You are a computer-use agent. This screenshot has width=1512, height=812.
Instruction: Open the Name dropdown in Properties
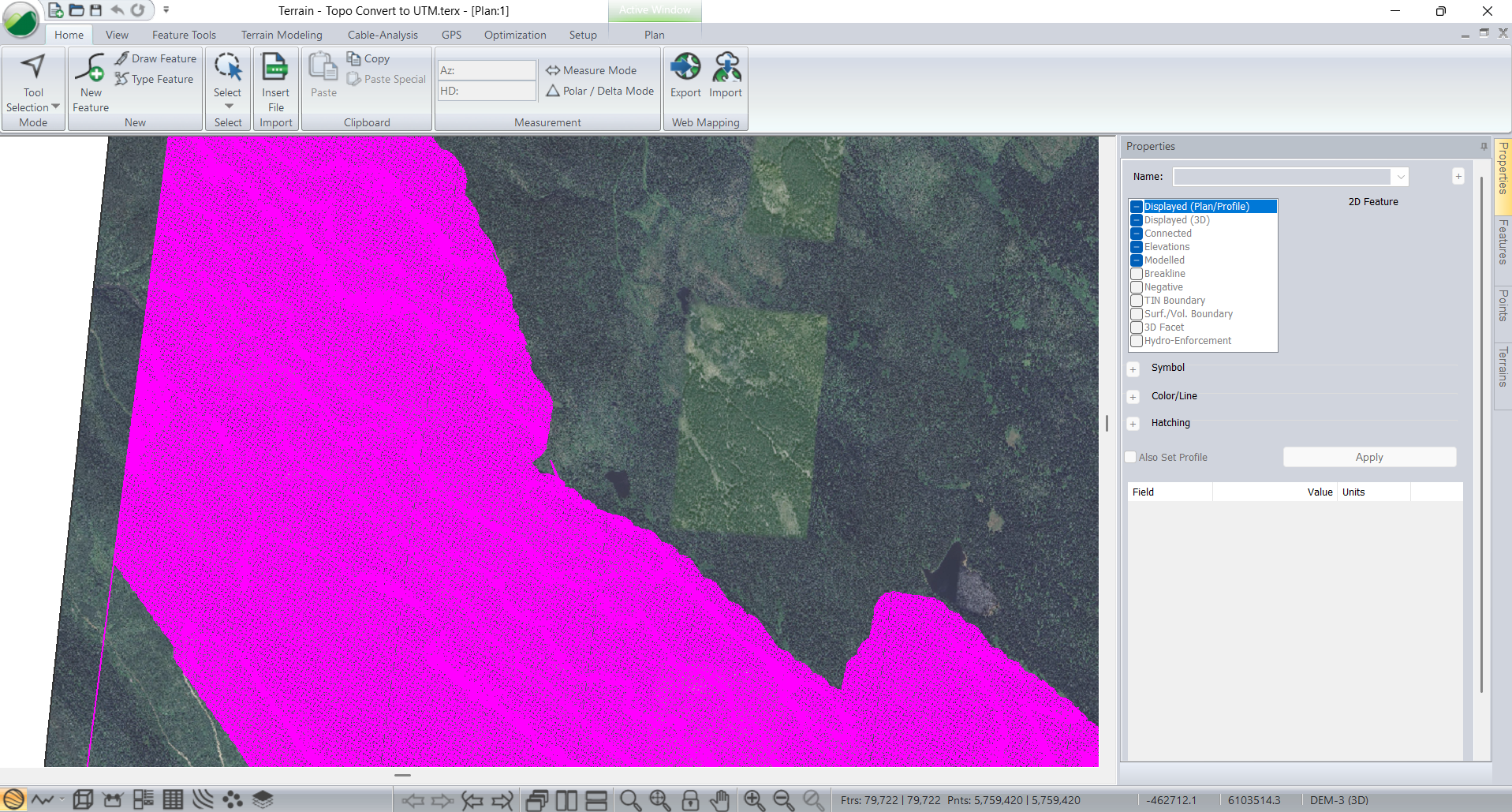tap(1400, 177)
